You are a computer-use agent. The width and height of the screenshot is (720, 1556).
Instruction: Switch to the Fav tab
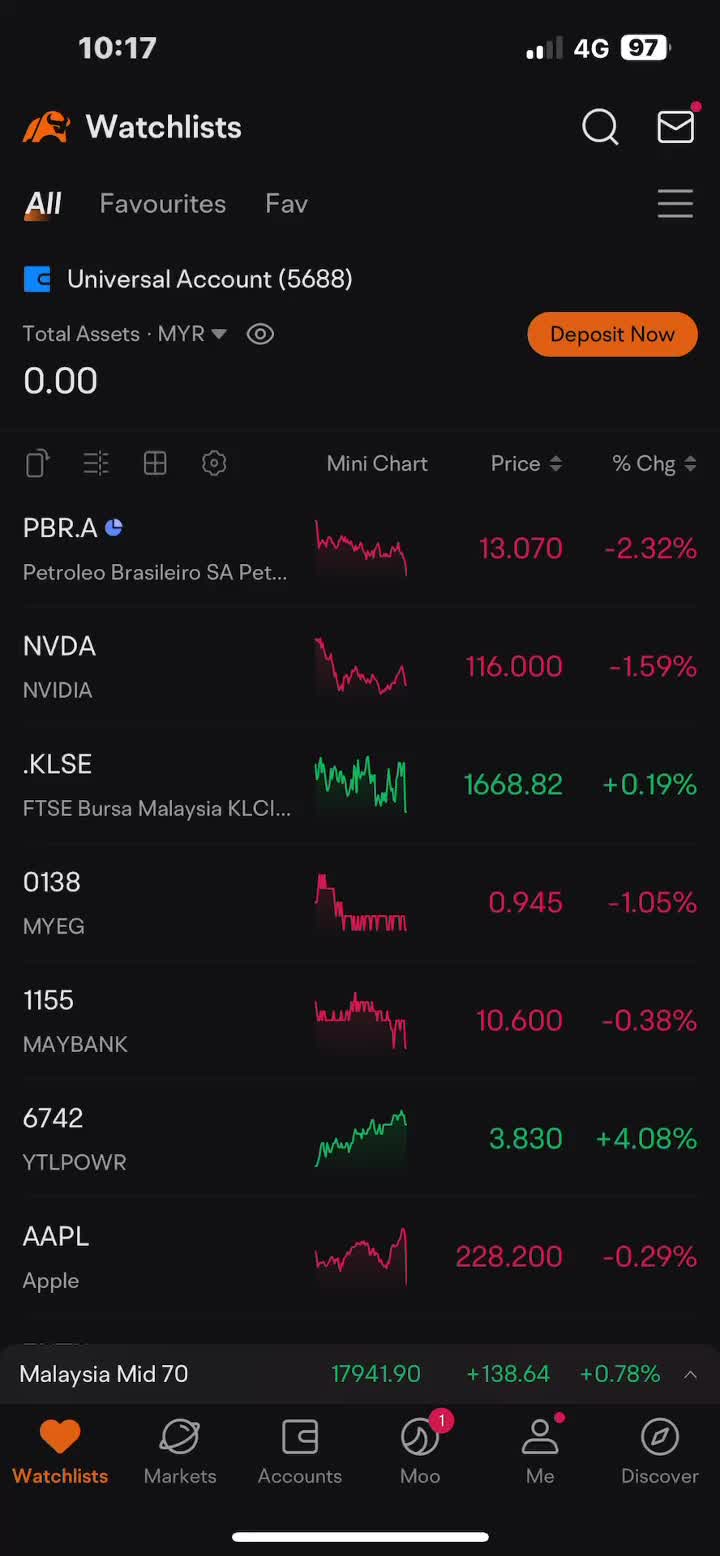pos(286,204)
